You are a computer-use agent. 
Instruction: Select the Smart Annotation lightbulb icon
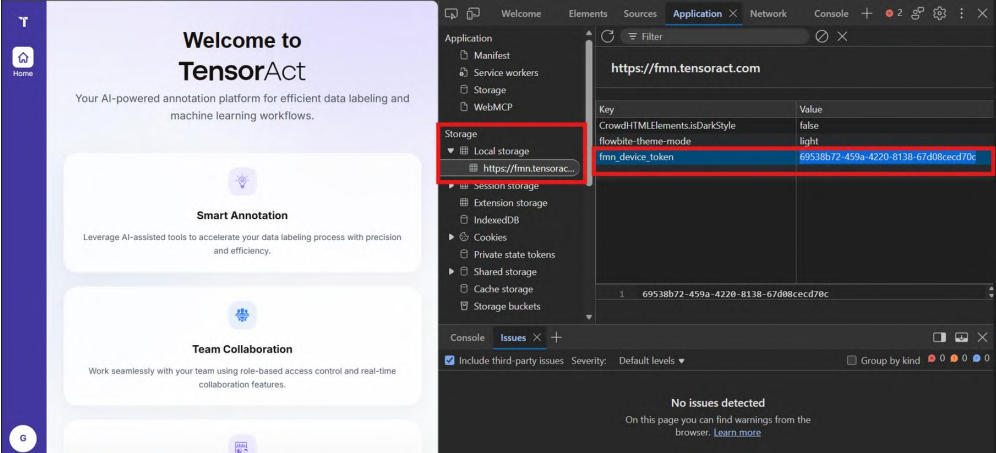pos(242,181)
